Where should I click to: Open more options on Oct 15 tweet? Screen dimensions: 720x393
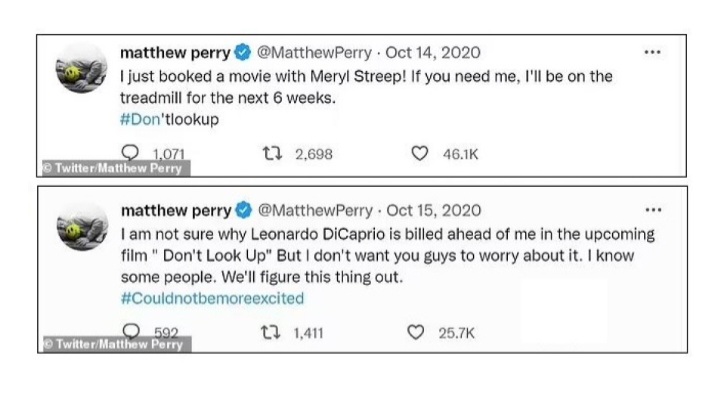click(653, 210)
